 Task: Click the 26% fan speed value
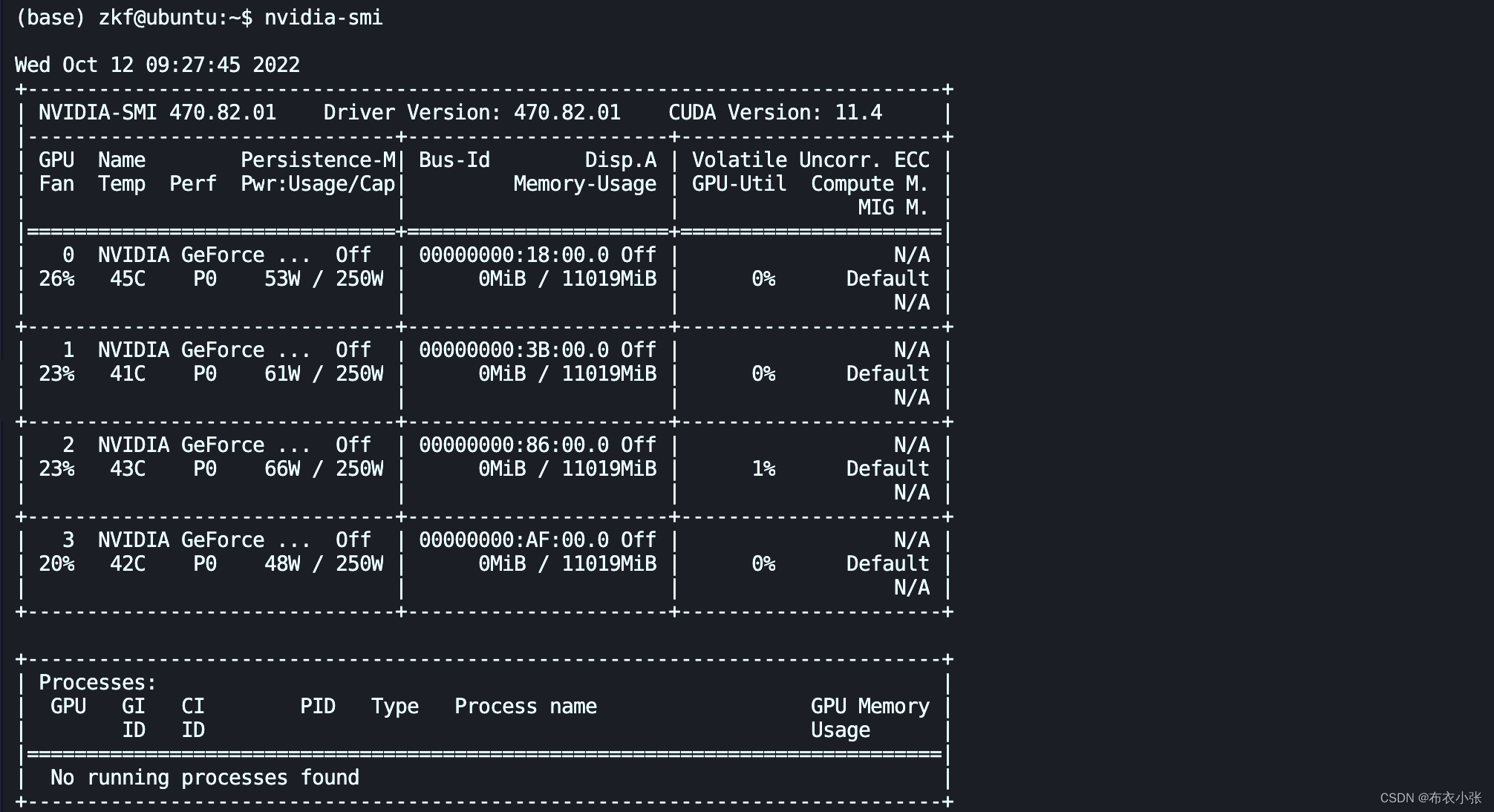(x=56, y=278)
